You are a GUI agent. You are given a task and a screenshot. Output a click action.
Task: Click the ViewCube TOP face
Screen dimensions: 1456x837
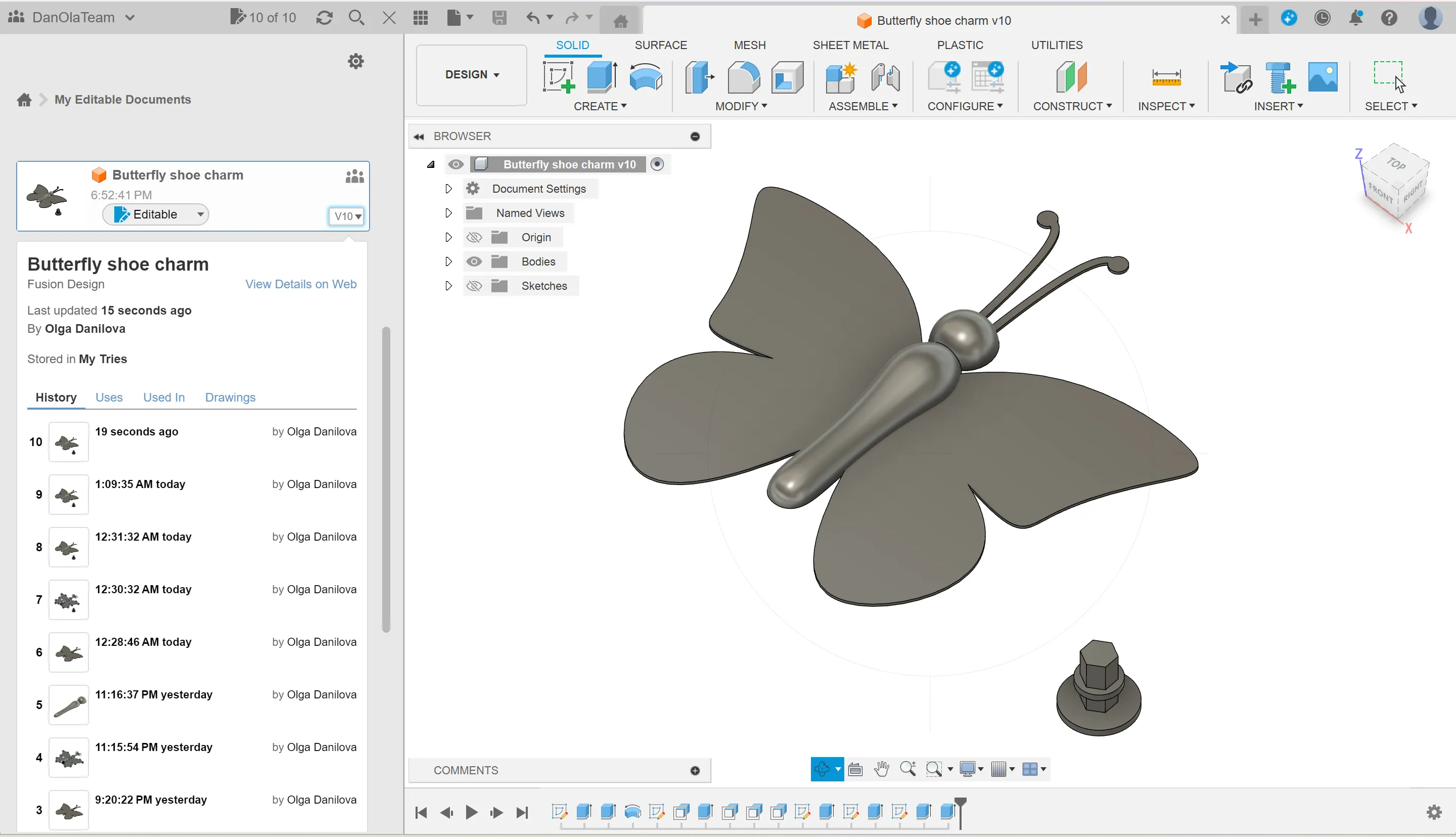(x=1396, y=164)
